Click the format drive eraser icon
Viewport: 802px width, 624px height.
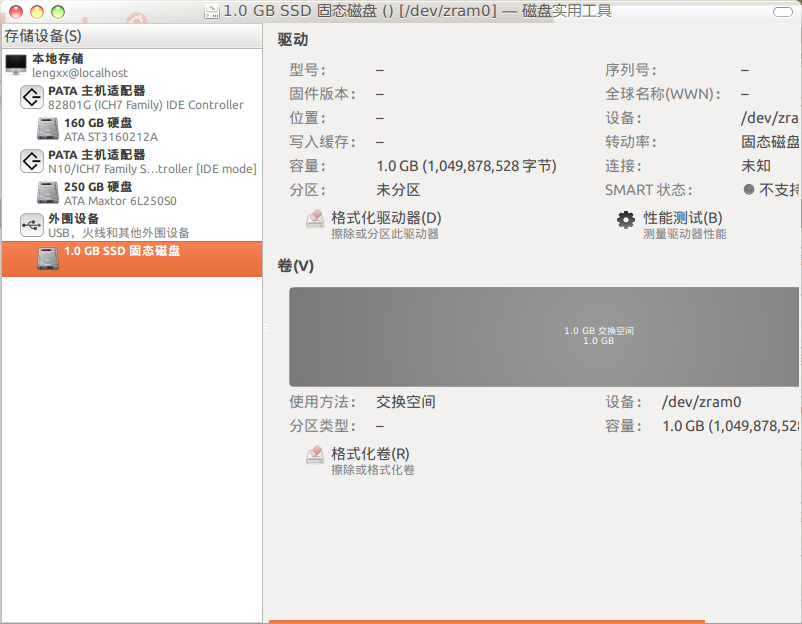pos(315,219)
